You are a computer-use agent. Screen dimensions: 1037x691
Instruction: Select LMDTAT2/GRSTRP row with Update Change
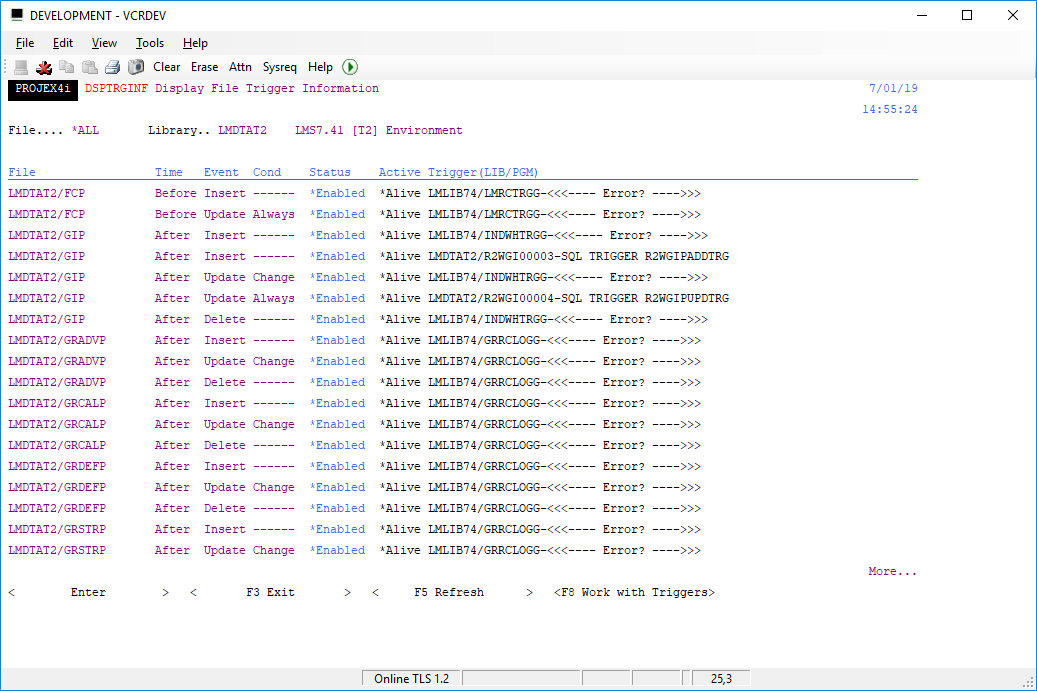(x=354, y=550)
